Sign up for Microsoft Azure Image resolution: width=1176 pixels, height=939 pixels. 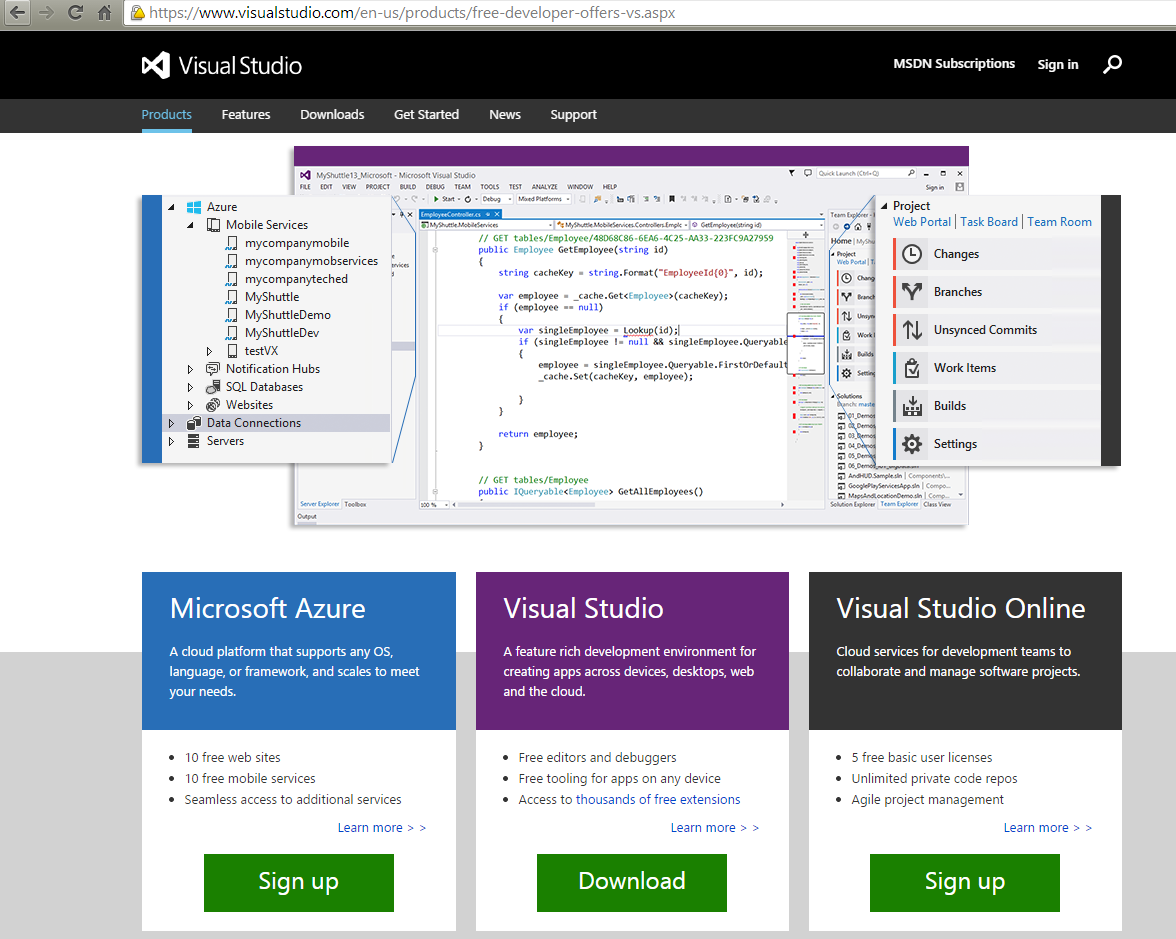pyautogui.click(x=298, y=882)
